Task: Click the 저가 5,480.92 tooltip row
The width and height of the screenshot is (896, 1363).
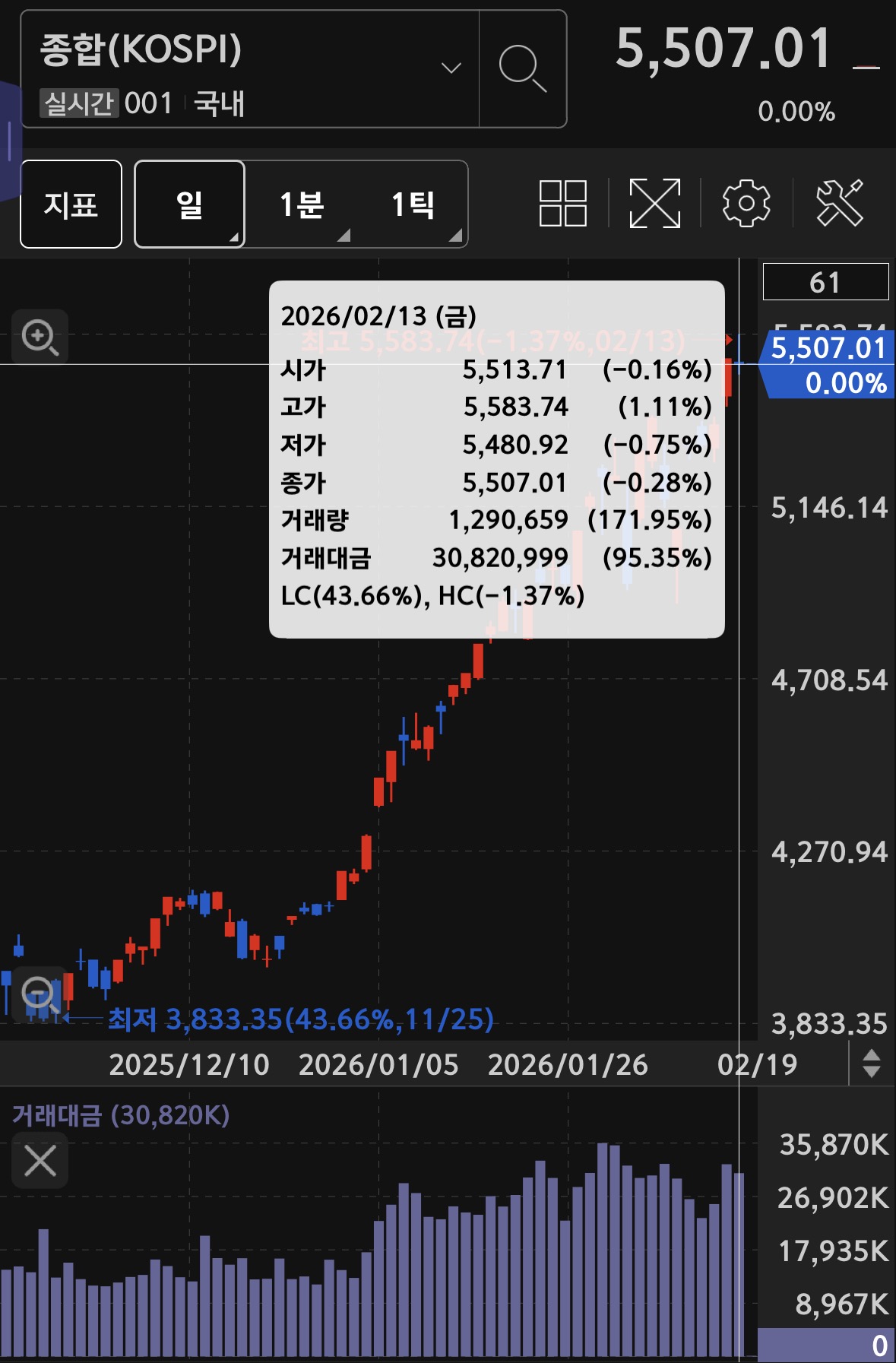Action: (x=496, y=445)
